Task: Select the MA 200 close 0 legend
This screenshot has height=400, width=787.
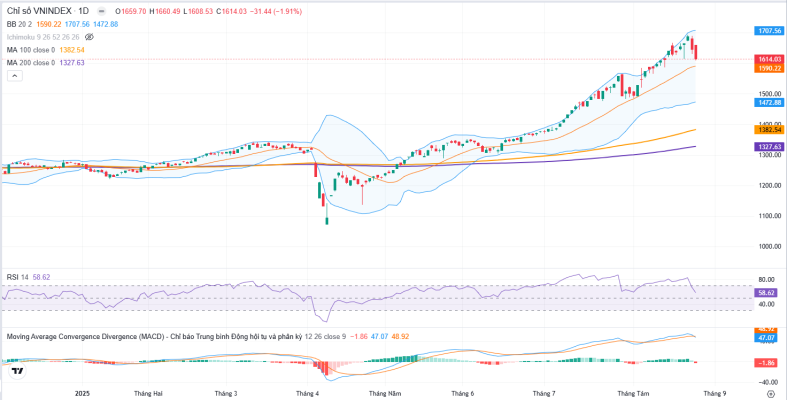Action: point(31,63)
